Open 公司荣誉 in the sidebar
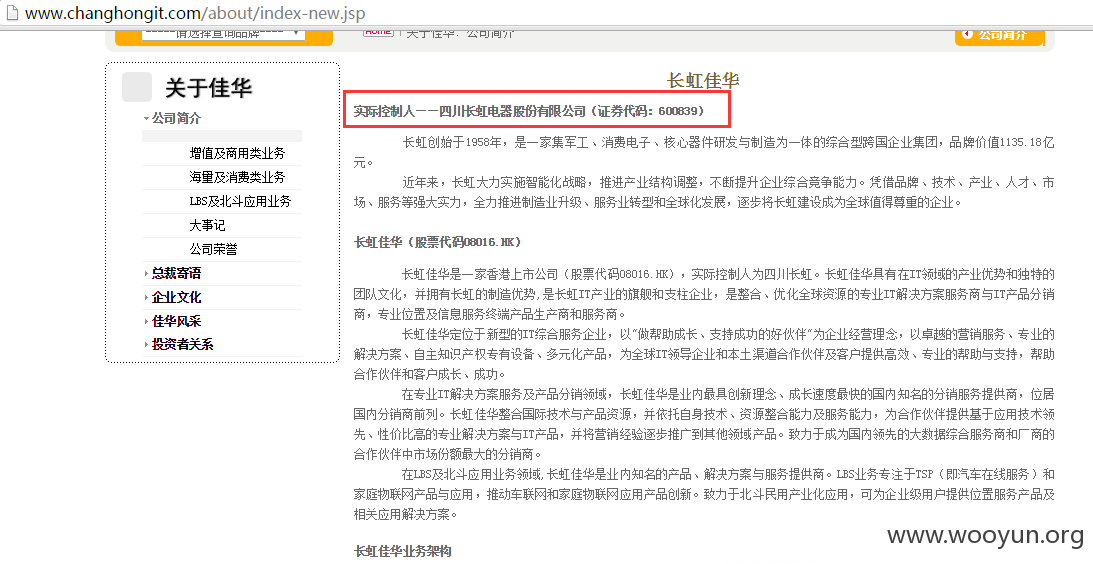 click(213, 249)
